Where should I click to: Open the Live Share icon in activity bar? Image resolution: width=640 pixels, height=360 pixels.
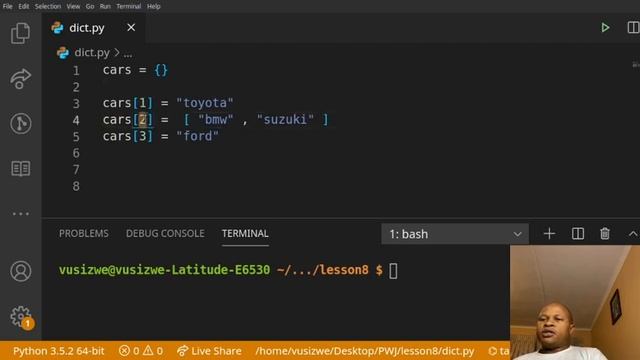(x=20, y=78)
